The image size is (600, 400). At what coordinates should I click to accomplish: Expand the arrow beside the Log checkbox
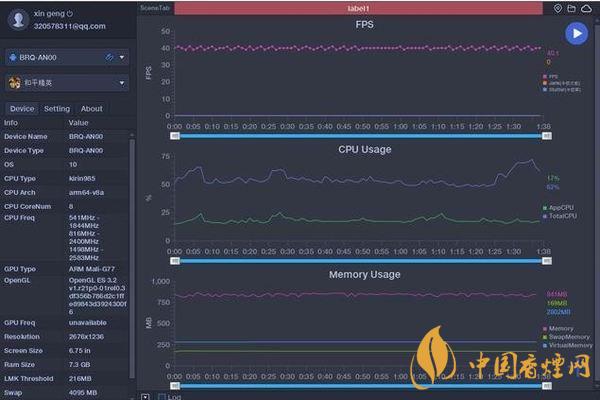tap(146, 396)
